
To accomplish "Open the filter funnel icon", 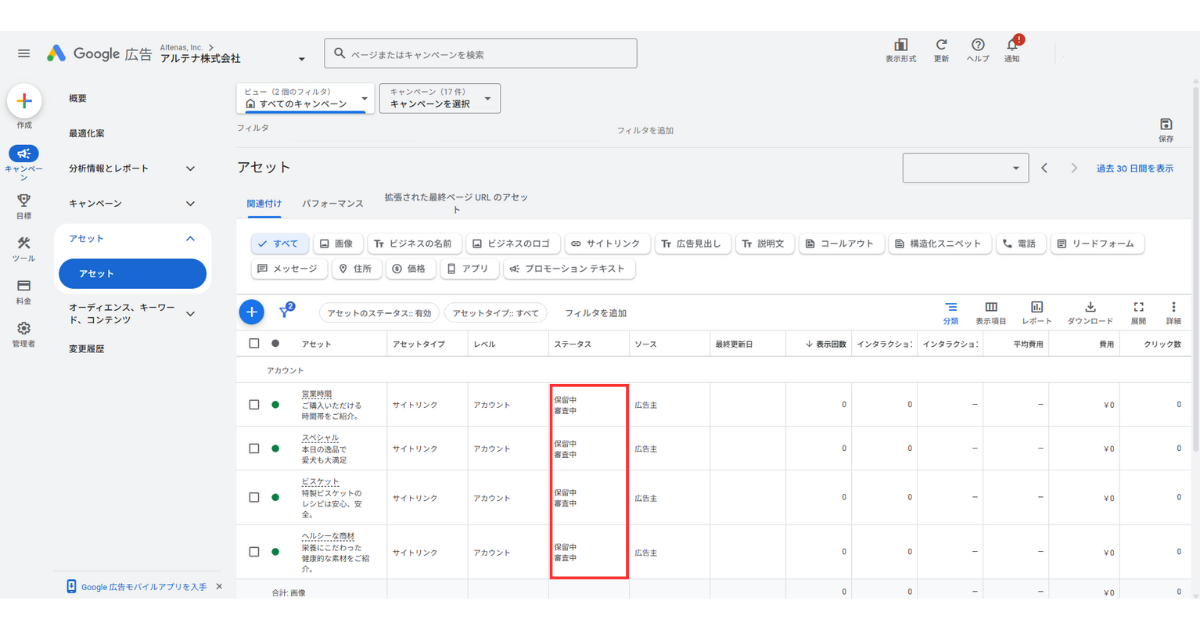I will 285,311.
